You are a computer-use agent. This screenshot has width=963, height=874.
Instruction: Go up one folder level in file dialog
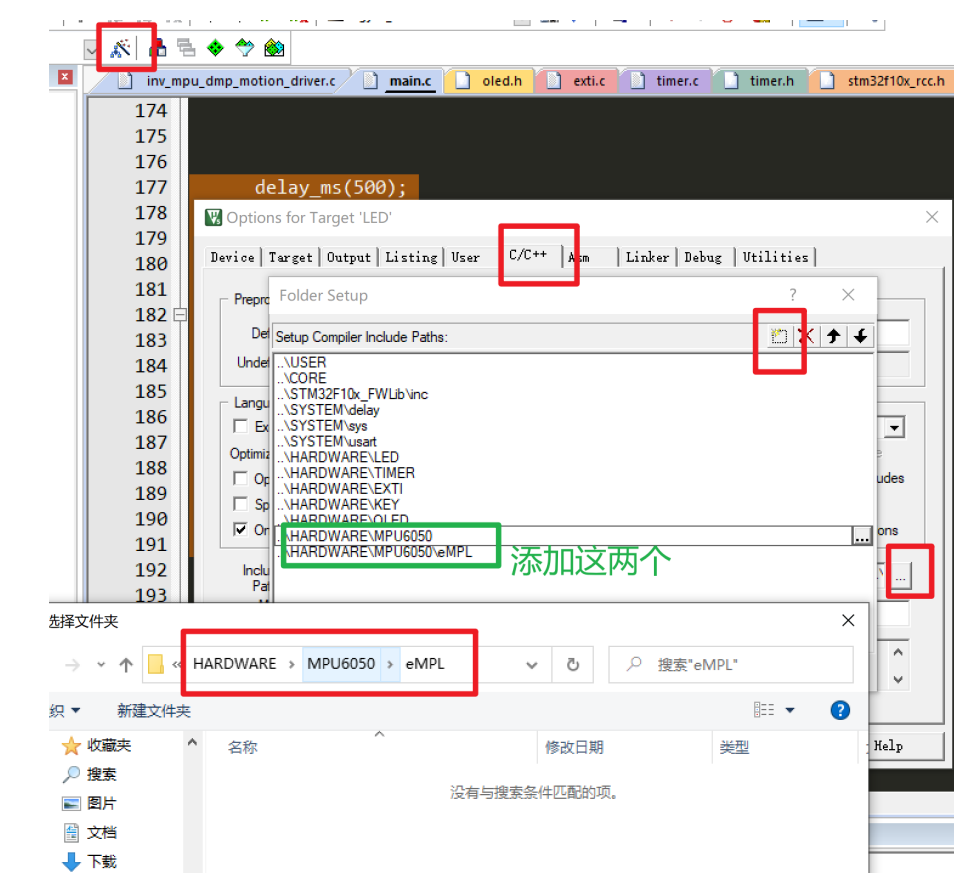pos(126,665)
